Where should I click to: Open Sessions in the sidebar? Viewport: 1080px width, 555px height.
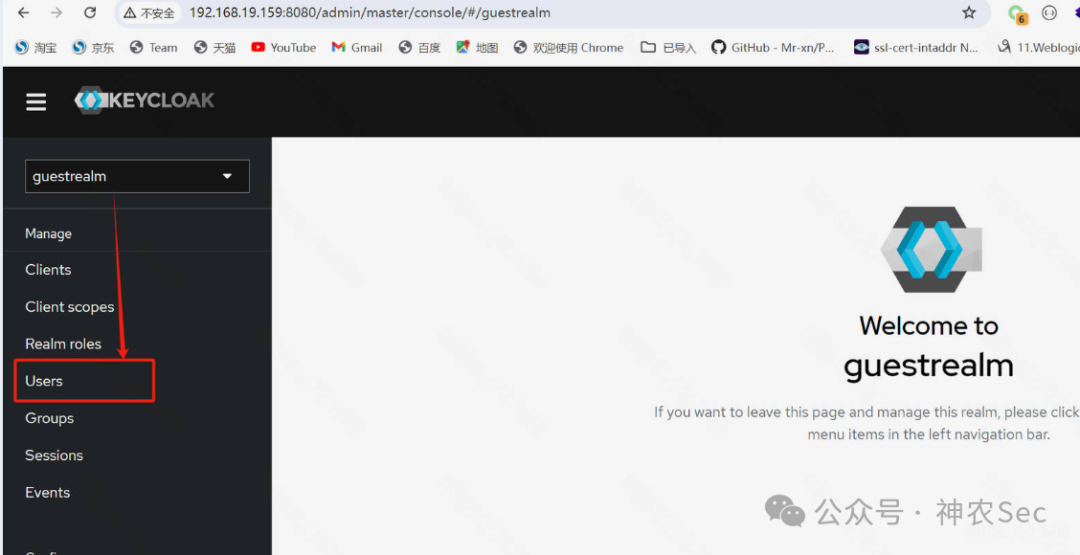tap(54, 455)
